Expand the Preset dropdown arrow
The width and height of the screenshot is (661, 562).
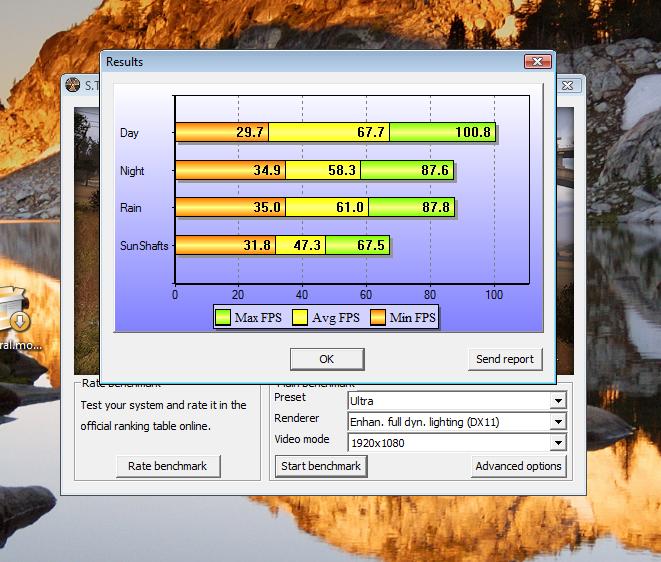tap(558, 401)
